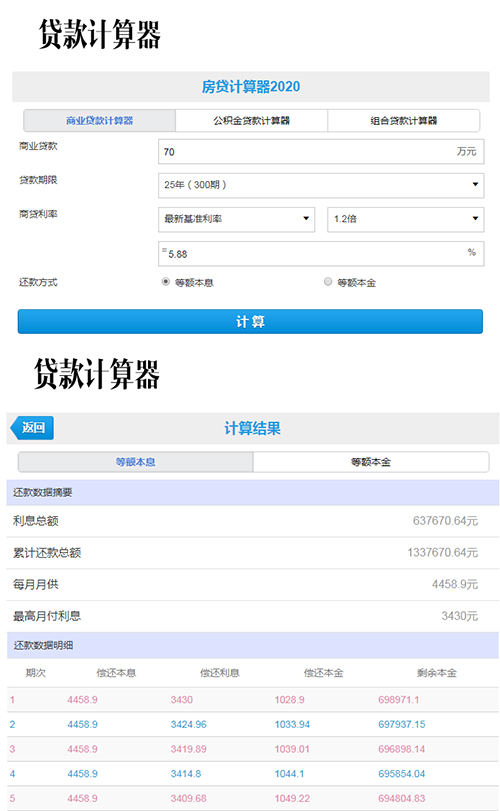Click the principal cell 1044.1
The height and width of the screenshot is (811, 500).
pos(290,774)
